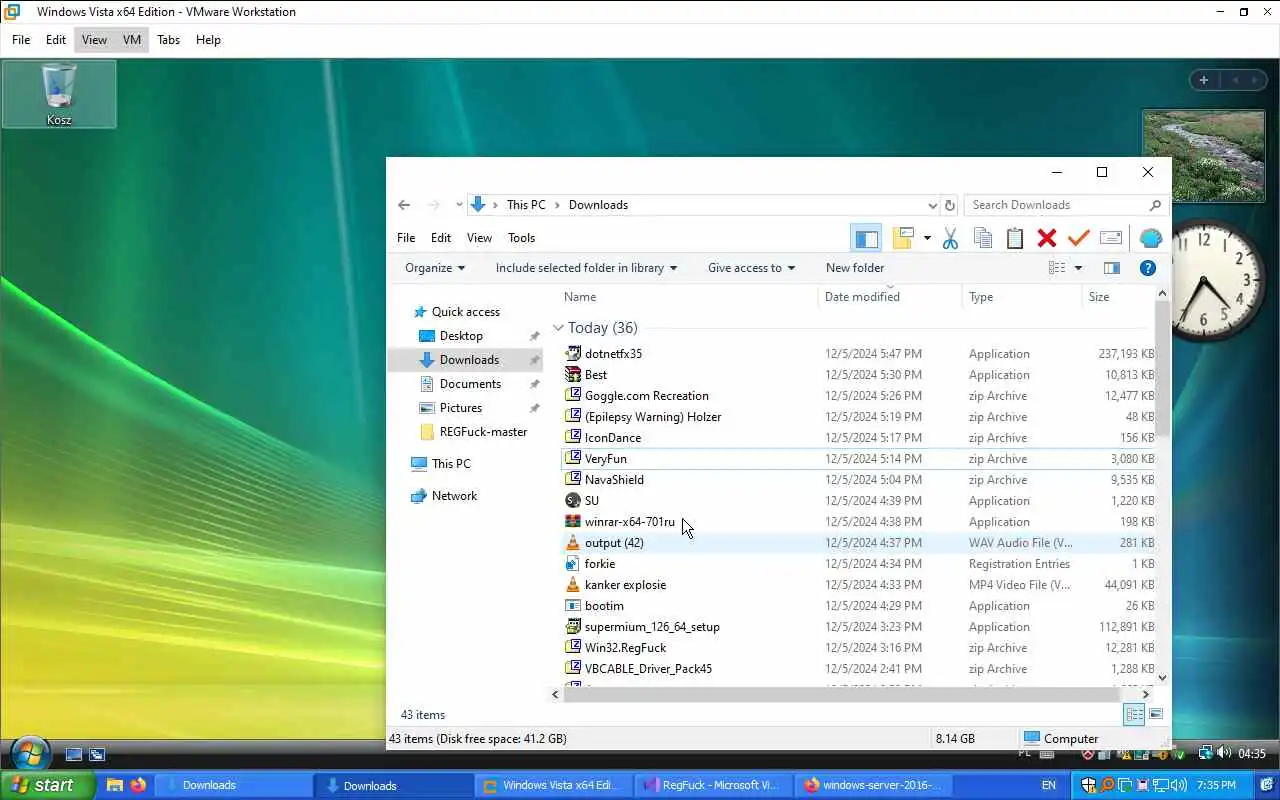Switch to details view in status bar
This screenshot has height=800, width=1280.
[x=1134, y=714]
